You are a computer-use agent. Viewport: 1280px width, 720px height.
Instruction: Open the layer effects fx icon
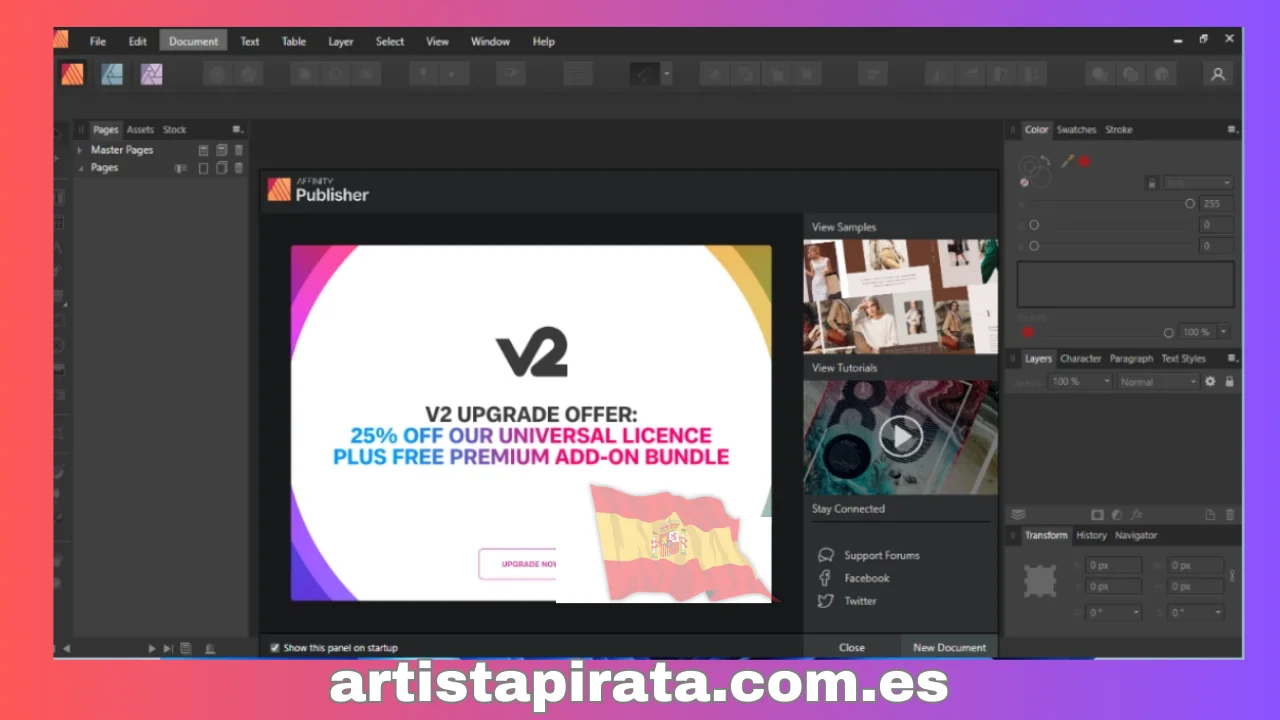[1137, 515]
